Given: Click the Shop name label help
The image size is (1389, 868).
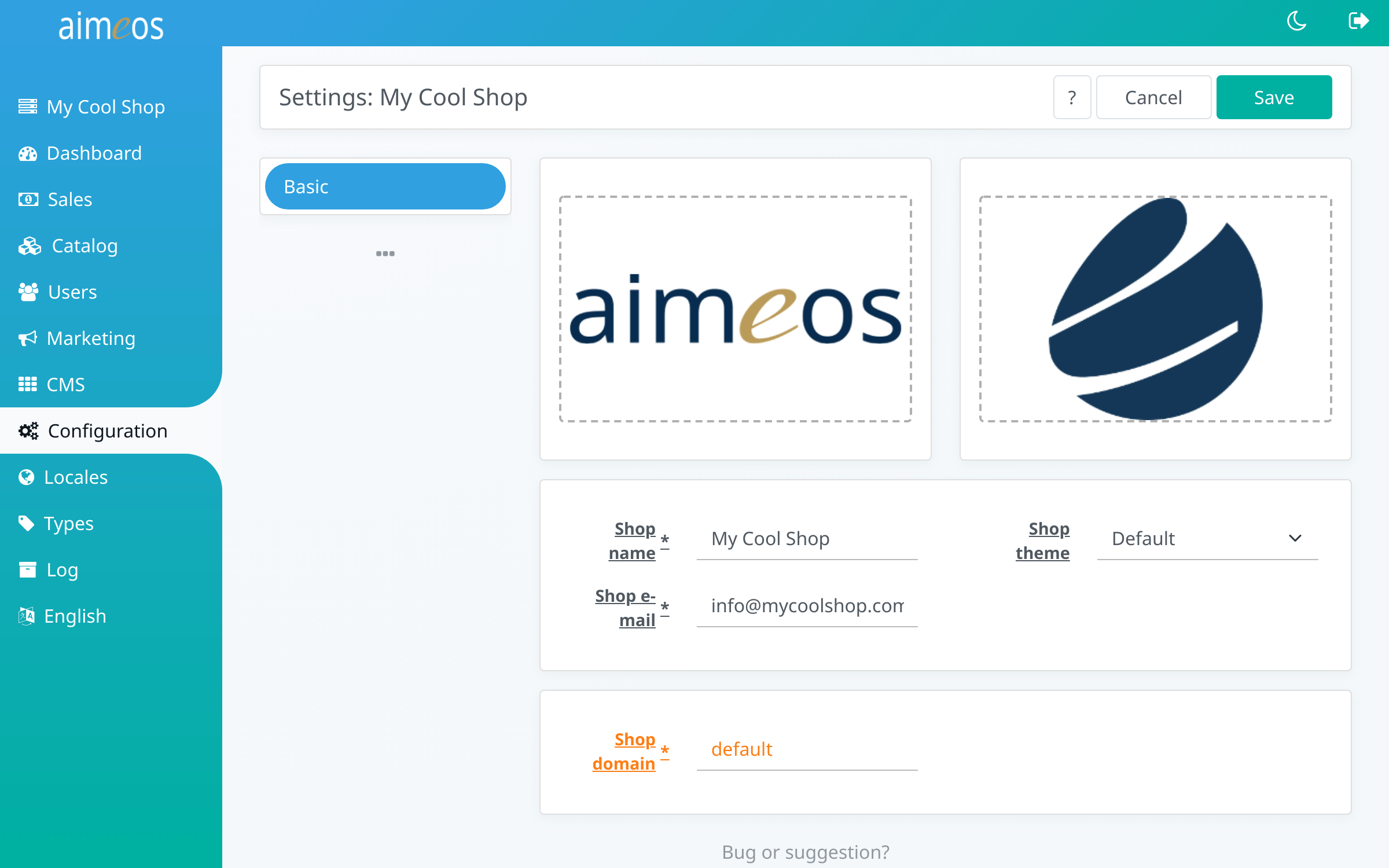Looking at the screenshot, I should (632, 540).
